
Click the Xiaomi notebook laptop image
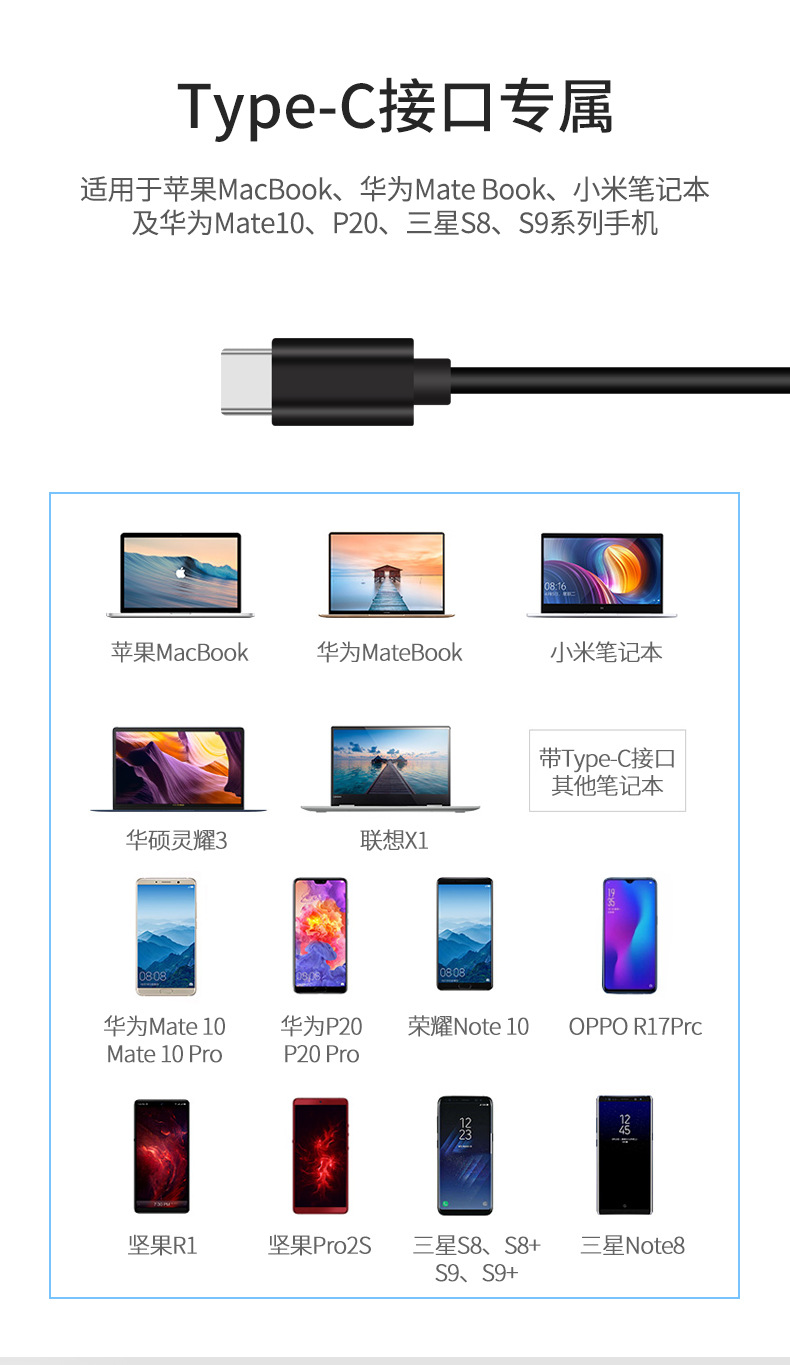[602, 574]
